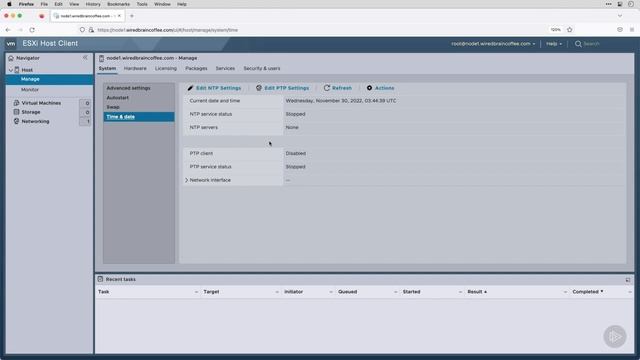Sort tasks by Task column
Image resolution: width=640 pixels, height=360 pixels.
(104, 292)
